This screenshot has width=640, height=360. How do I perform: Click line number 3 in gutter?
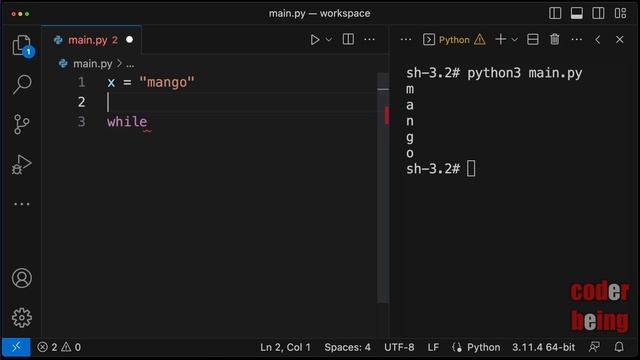pos(81,122)
